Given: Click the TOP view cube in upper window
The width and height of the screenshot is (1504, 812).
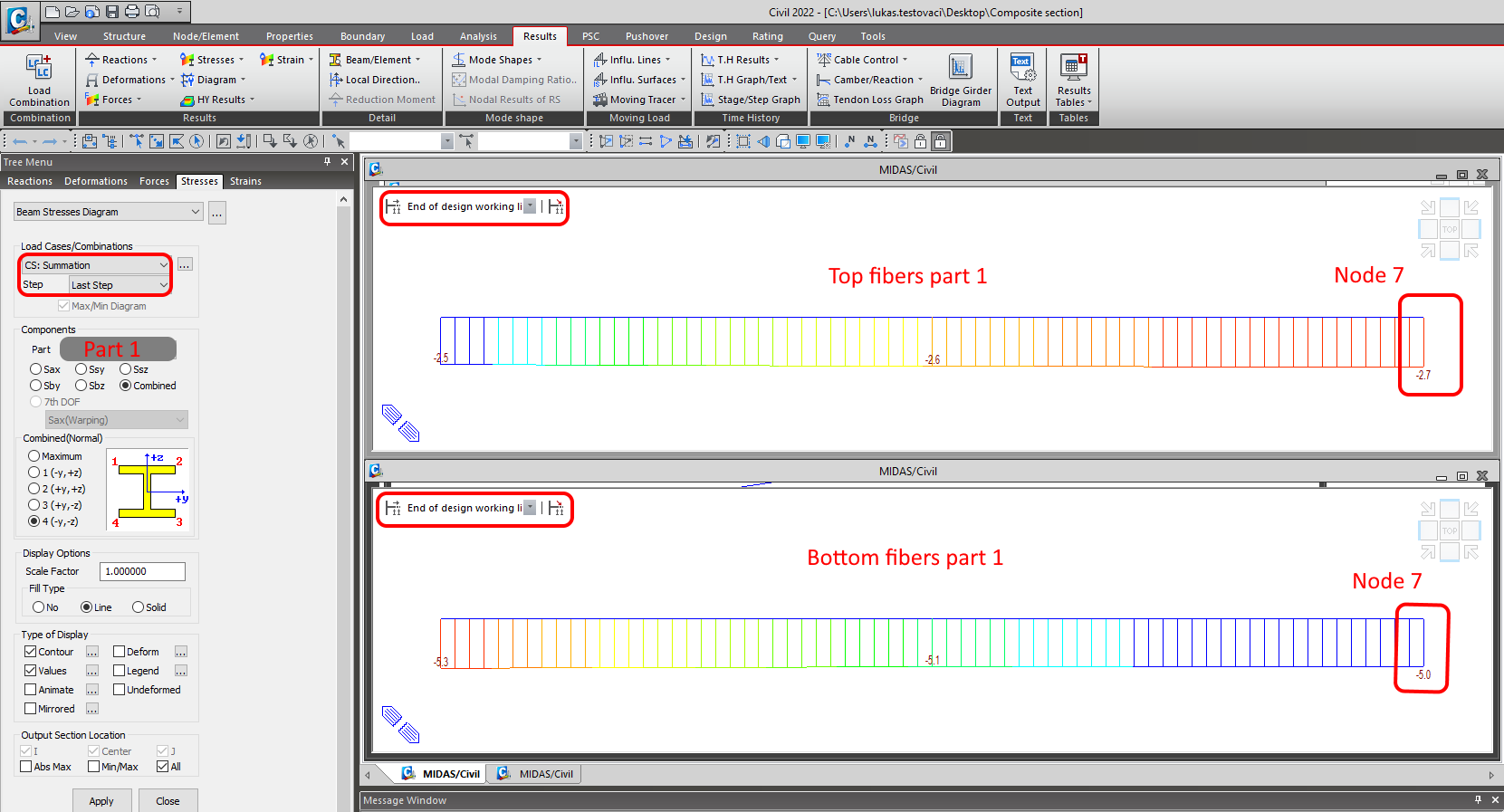Looking at the screenshot, I should point(1450,229).
